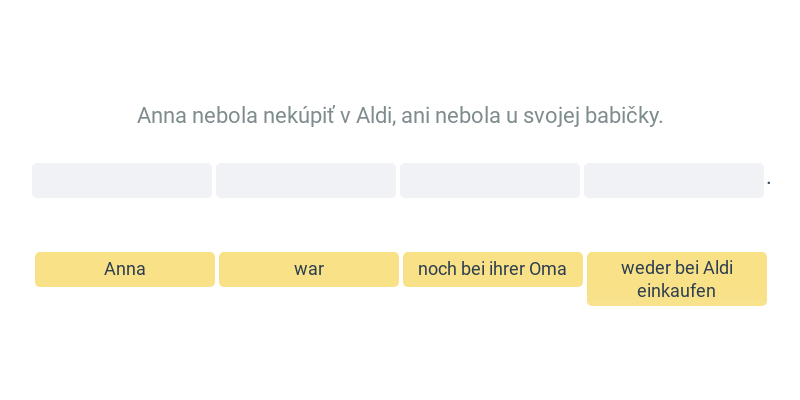
Task: Select the 'Anna' word tile
Action: point(125,269)
